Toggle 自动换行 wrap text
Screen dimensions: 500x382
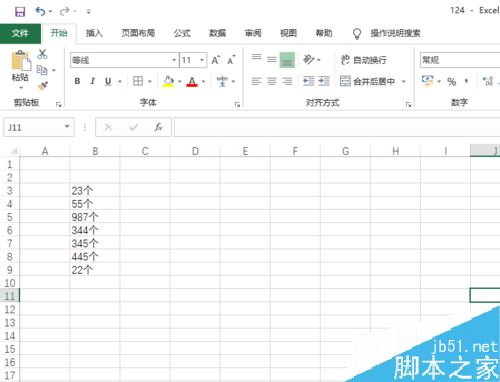pyautogui.click(x=364, y=60)
